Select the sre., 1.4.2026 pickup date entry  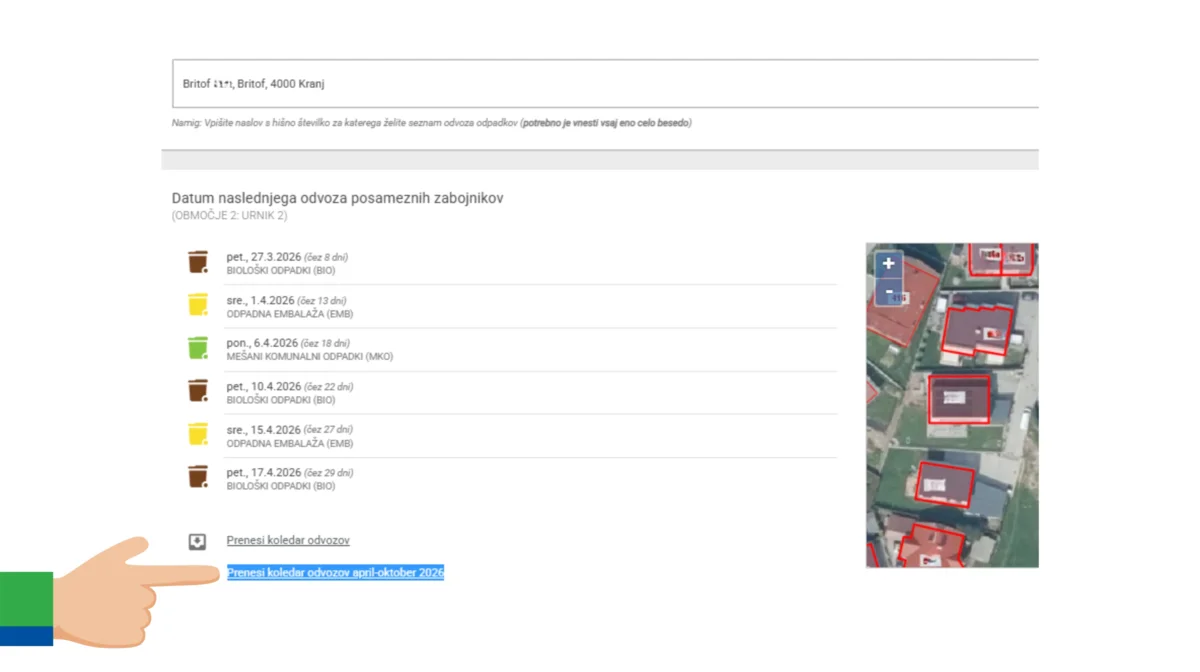[262, 300]
